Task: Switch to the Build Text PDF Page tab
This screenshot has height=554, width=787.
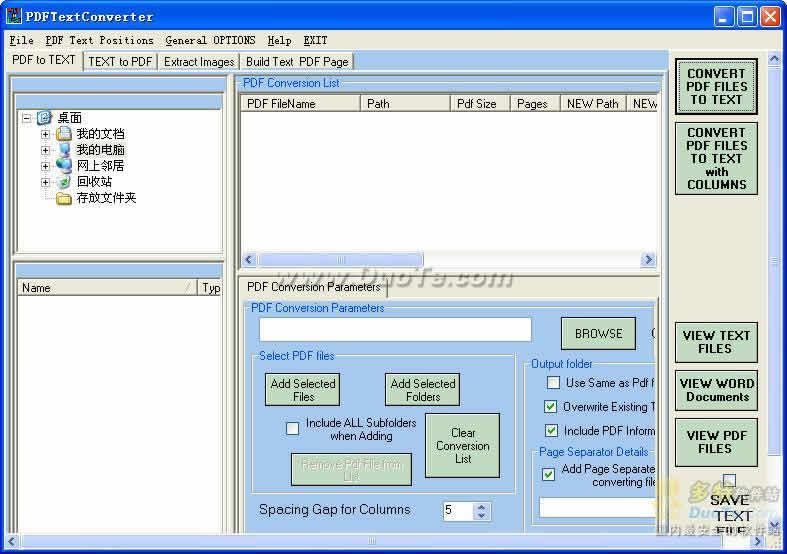Action: pos(297,62)
